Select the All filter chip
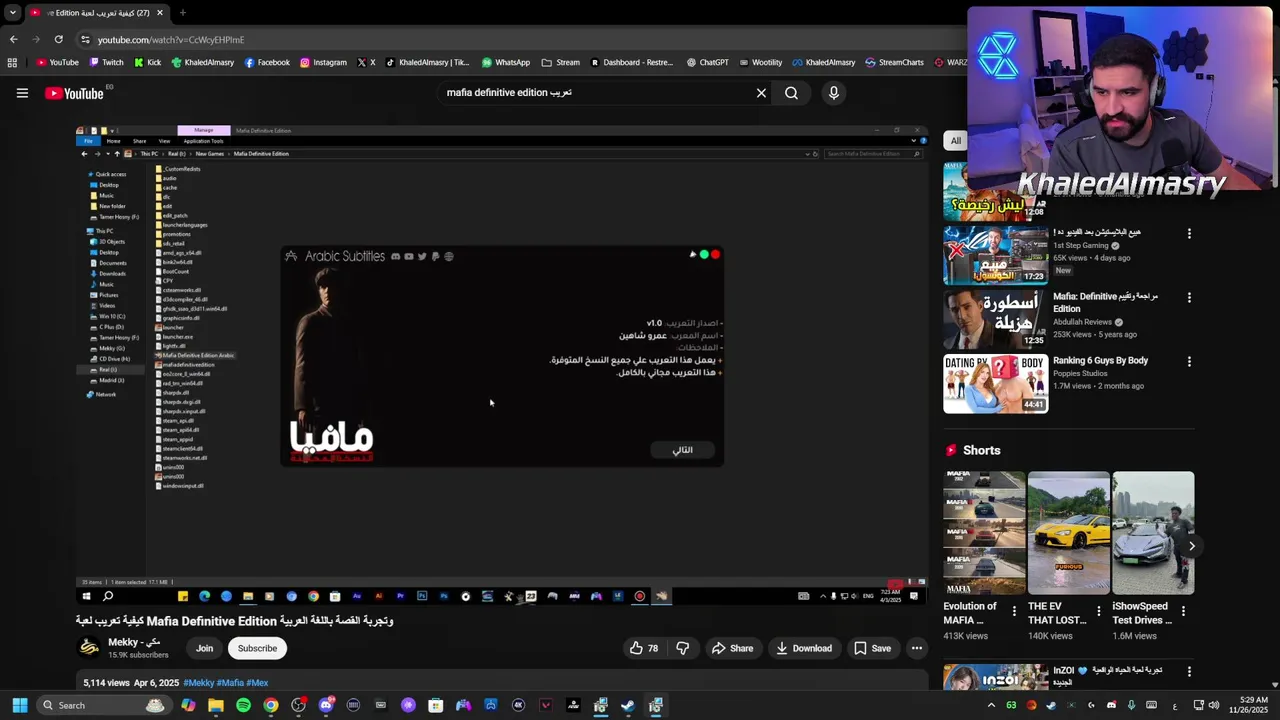The image size is (1280, 720). (956, 141)
